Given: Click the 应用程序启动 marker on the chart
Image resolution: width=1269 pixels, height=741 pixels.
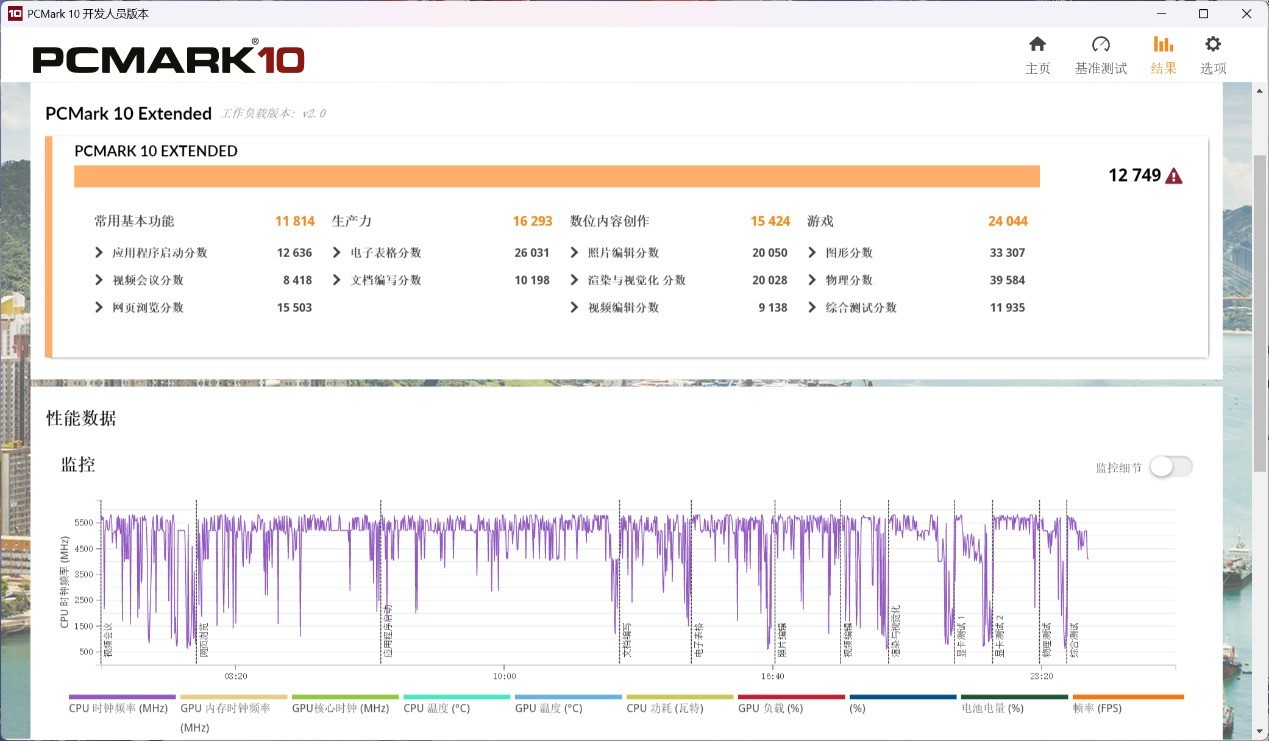Looking at the screenshot, I should point(387,633).
